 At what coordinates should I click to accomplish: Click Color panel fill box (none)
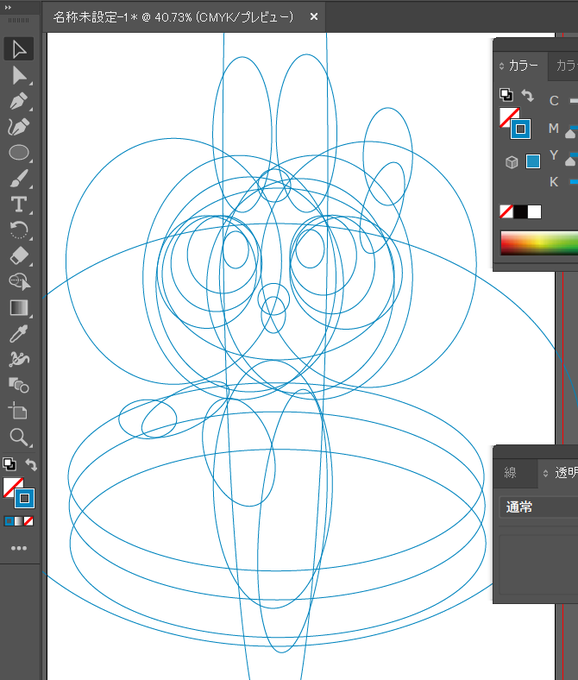point(507,116)
